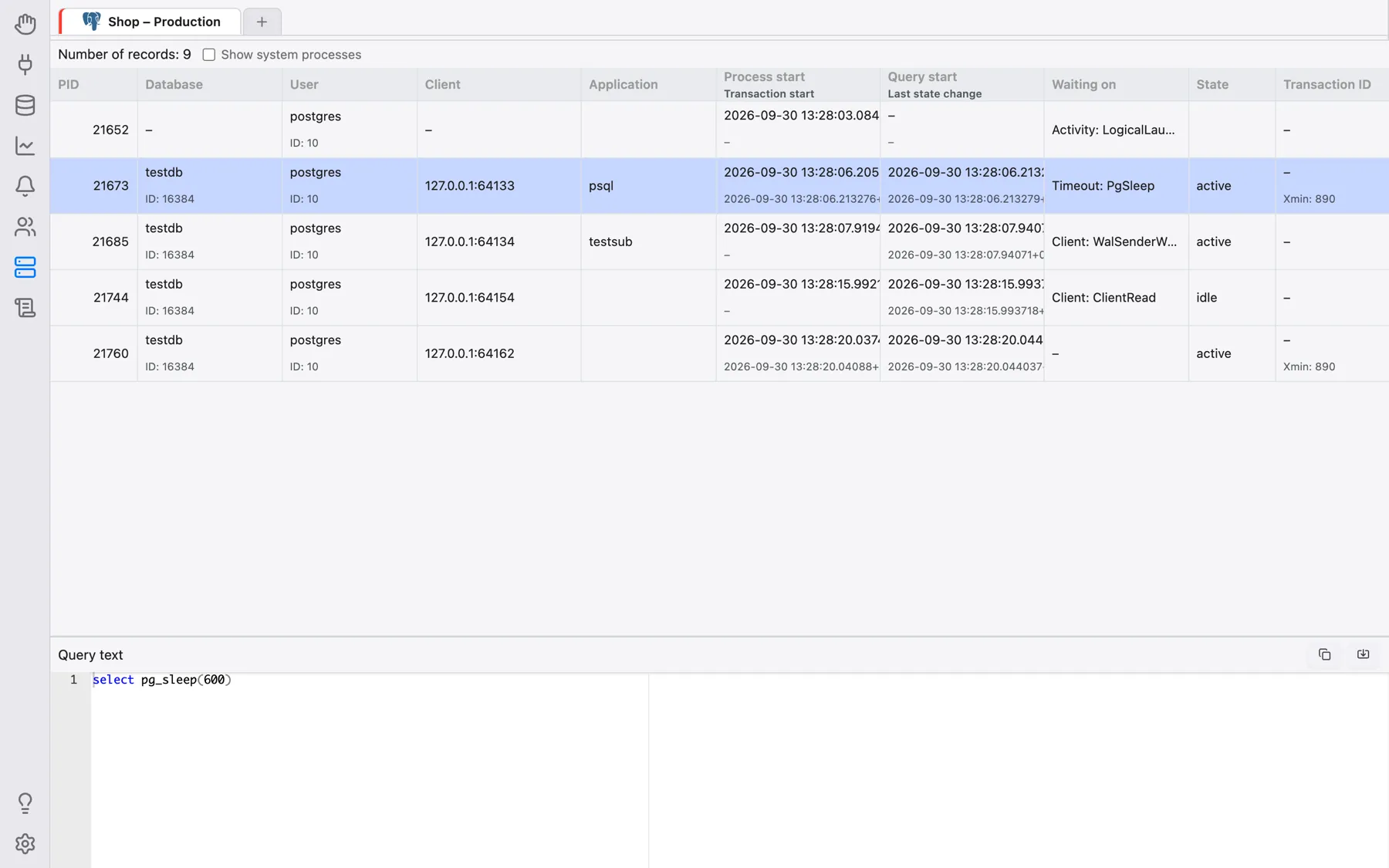Select the process row with PID 21744
This screenshot has height=868, width=1389.
click(x=719, y=298)
